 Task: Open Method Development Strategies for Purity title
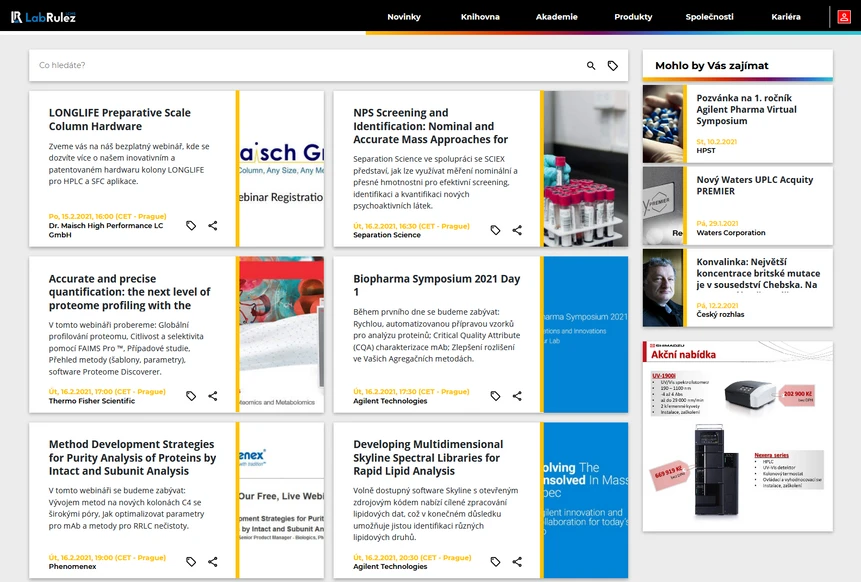tap(132, 457)
